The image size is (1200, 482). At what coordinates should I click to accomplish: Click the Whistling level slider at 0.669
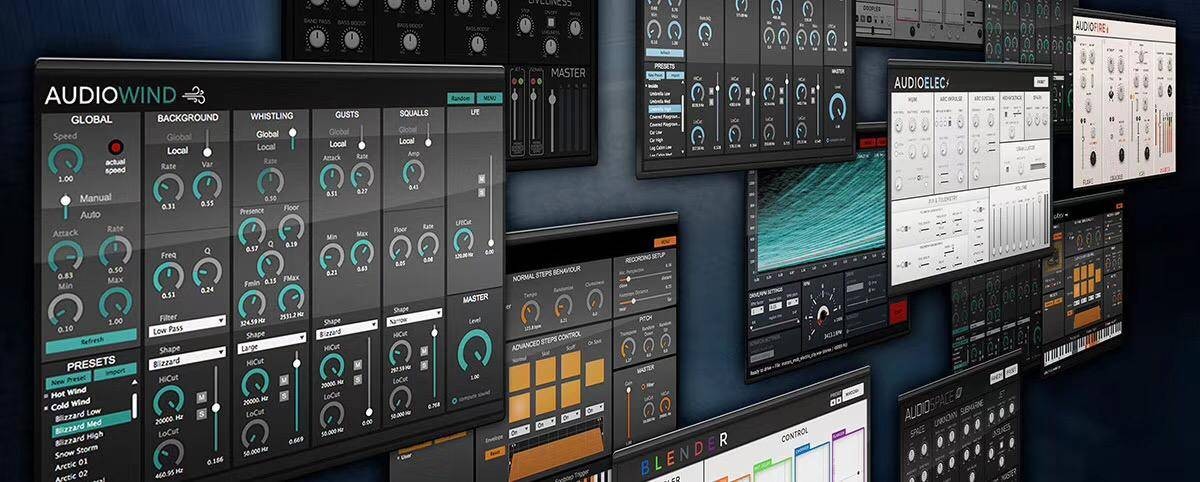tap(296, 390)
